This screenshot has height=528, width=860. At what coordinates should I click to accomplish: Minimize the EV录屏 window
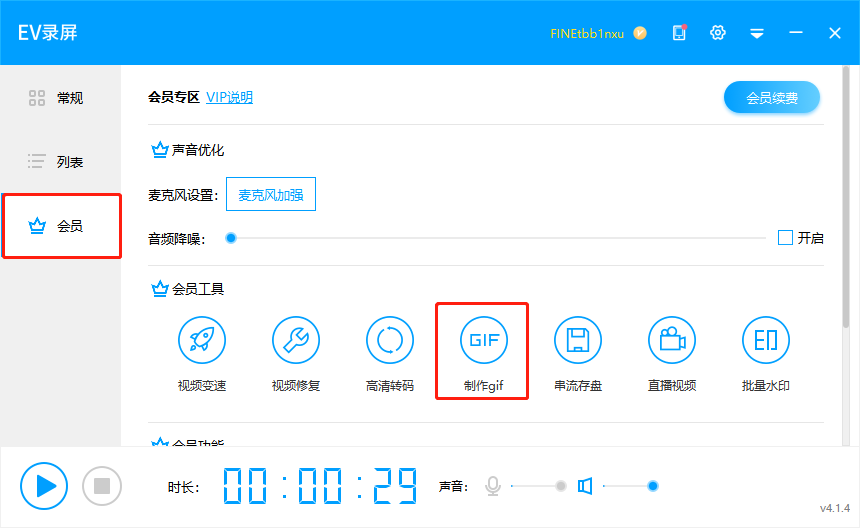(x=796, y=33)
